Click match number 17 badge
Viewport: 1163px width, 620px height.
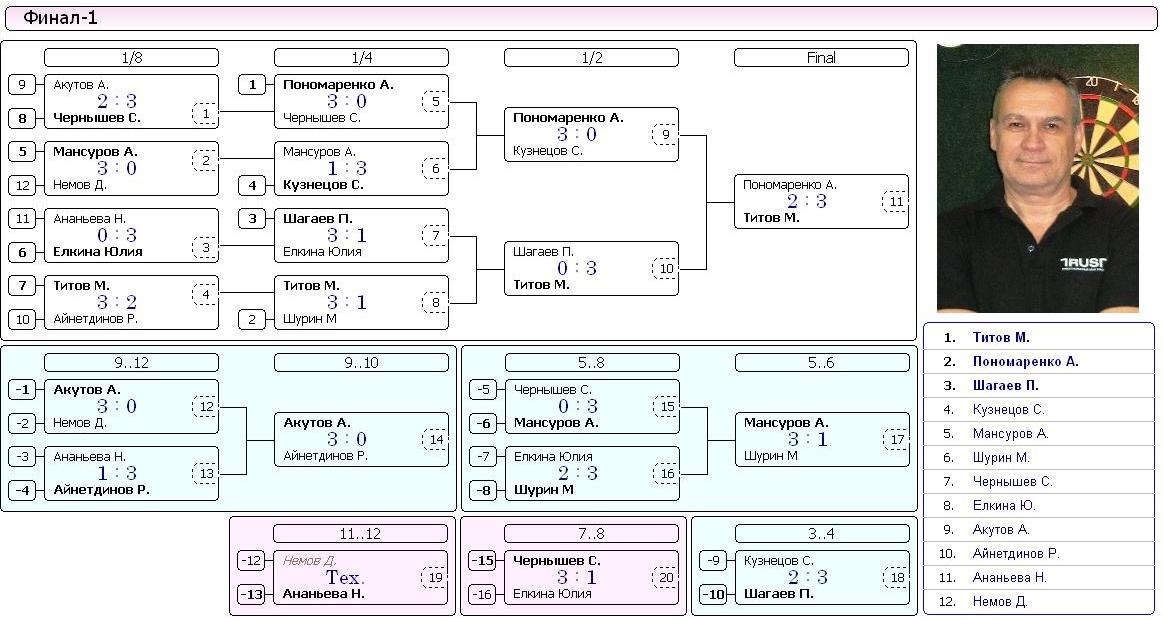897,440
